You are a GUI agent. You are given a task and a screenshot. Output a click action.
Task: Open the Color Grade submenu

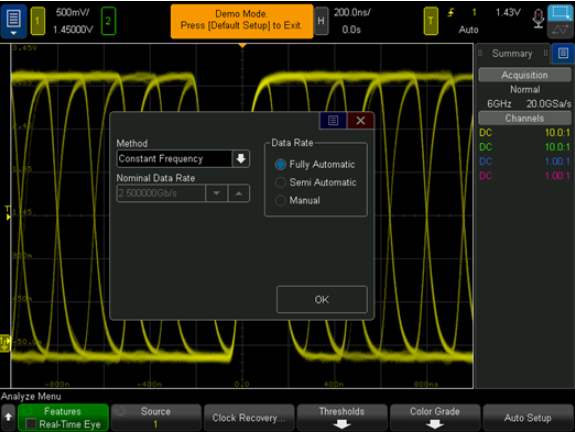[x=435, y=417]
